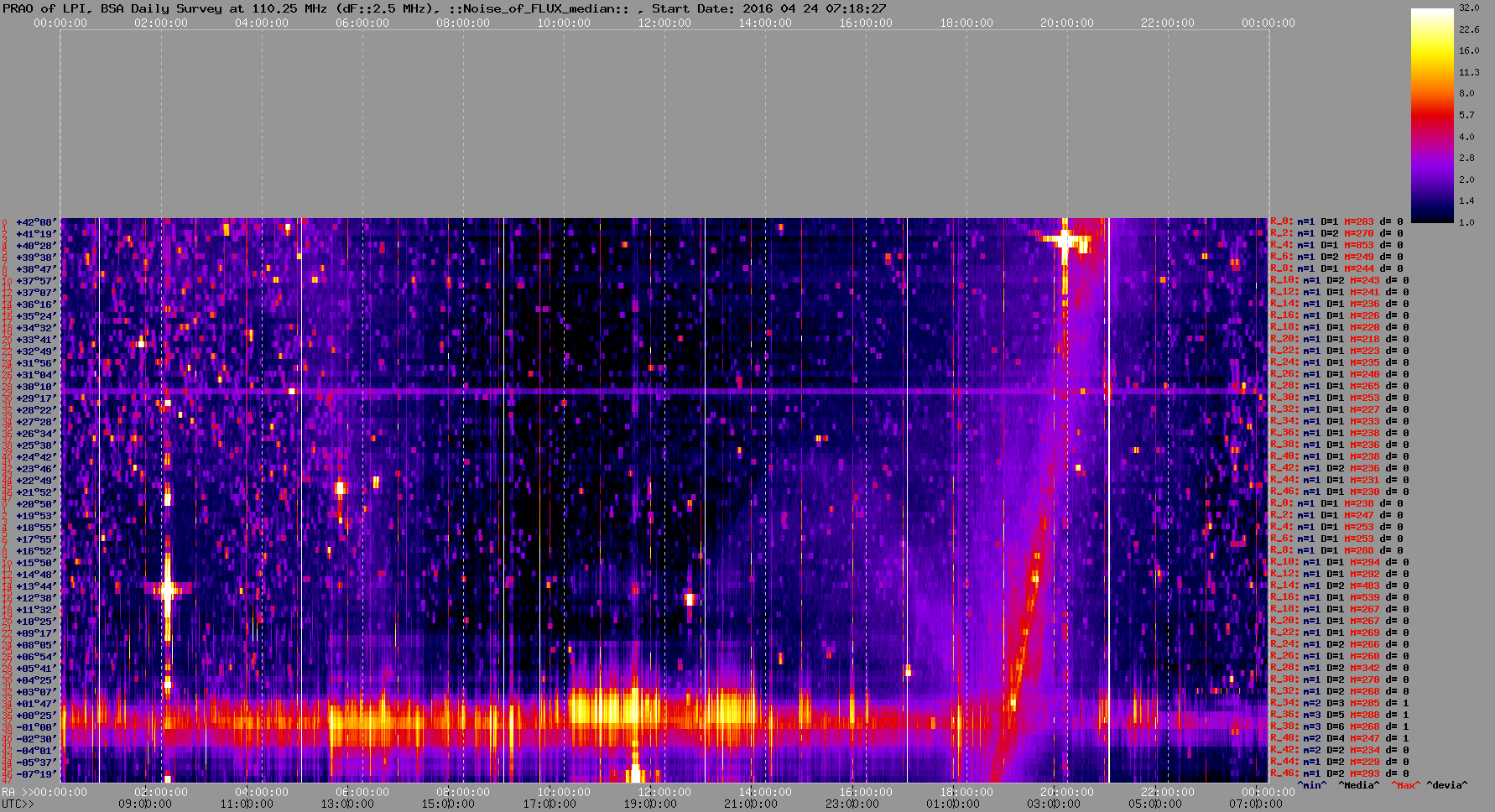This screenshot has height=812, width=1495.
Task: Click the 11.3 color scale value
Action: point(1469,72)
